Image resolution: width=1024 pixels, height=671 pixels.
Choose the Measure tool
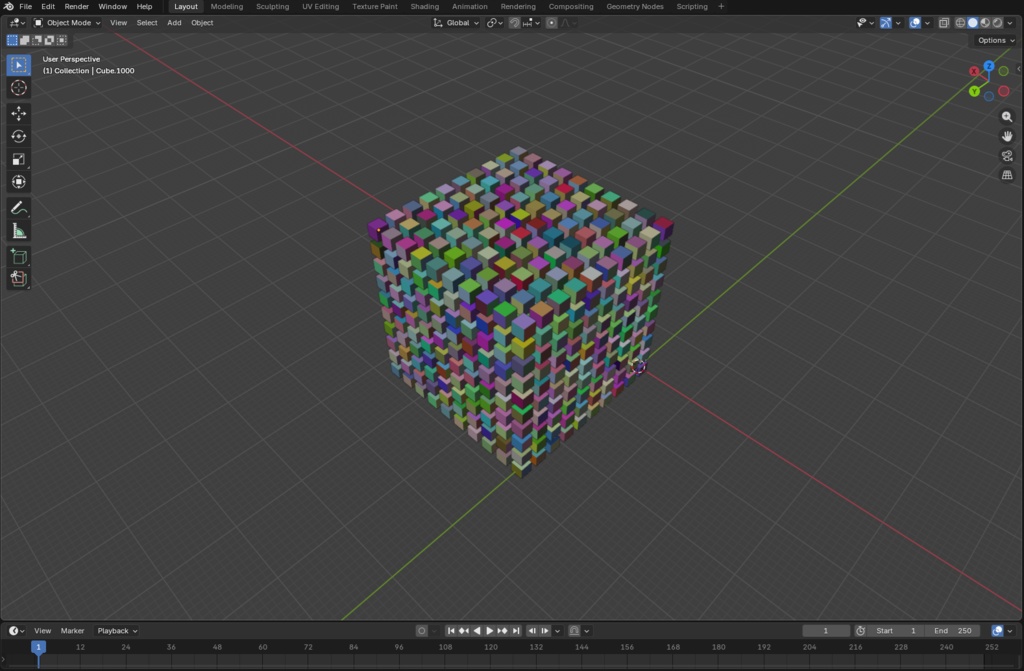tap(18, 231)
